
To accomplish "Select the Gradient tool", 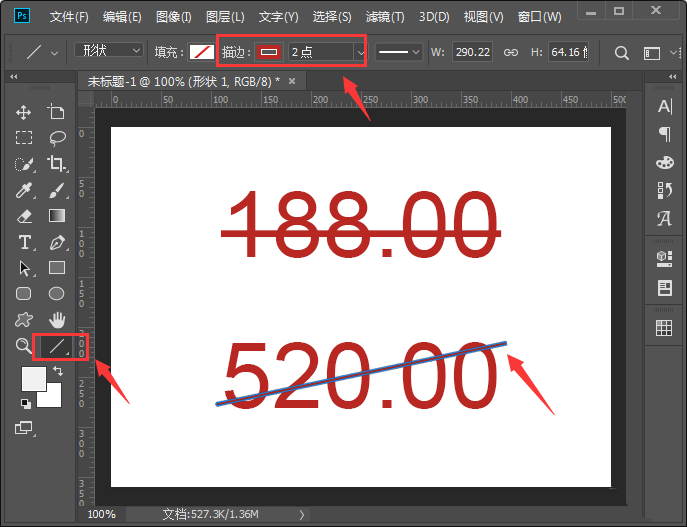I will pyautogui.click(x=57, y=216).
